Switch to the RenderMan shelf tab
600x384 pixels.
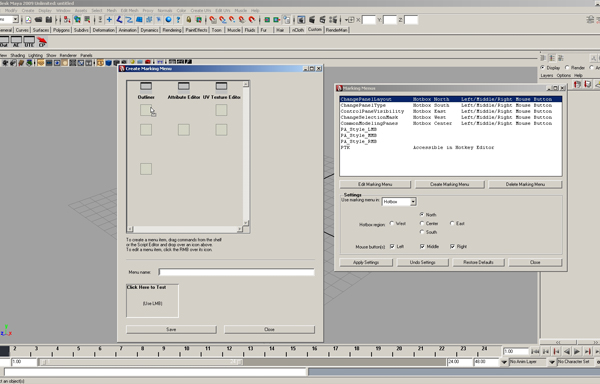337,30
